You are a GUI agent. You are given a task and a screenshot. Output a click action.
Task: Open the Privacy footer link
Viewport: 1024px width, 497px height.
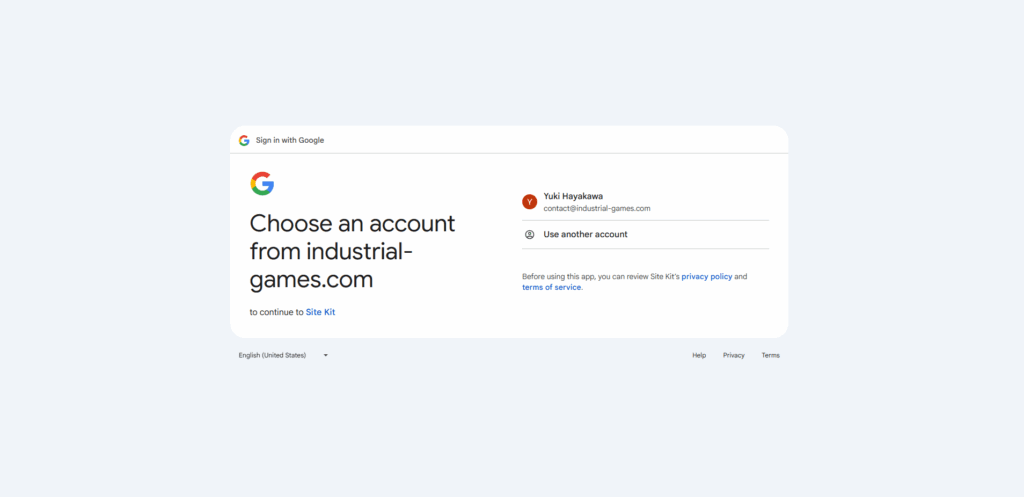pos(734,355)
